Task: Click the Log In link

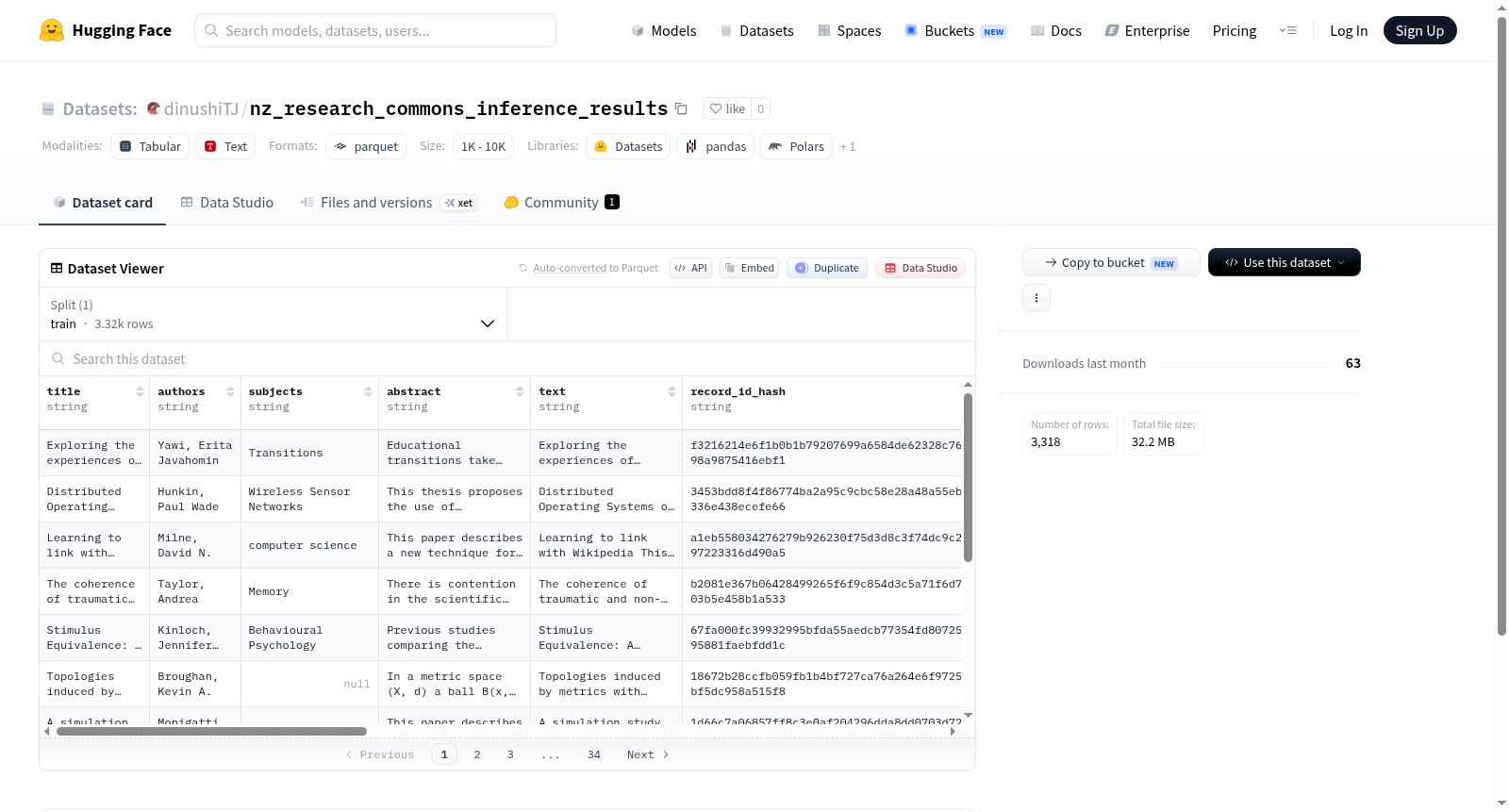Action: pos(1349,30)
